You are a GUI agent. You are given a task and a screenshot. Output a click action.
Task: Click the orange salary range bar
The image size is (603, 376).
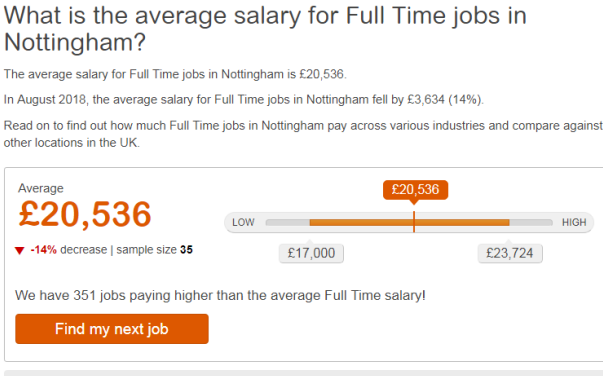point(410,222)
